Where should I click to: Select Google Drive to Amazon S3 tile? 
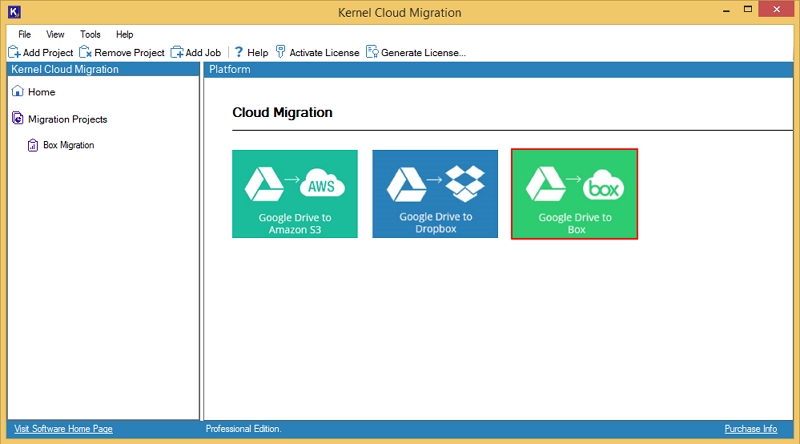(x=295, y=194)
